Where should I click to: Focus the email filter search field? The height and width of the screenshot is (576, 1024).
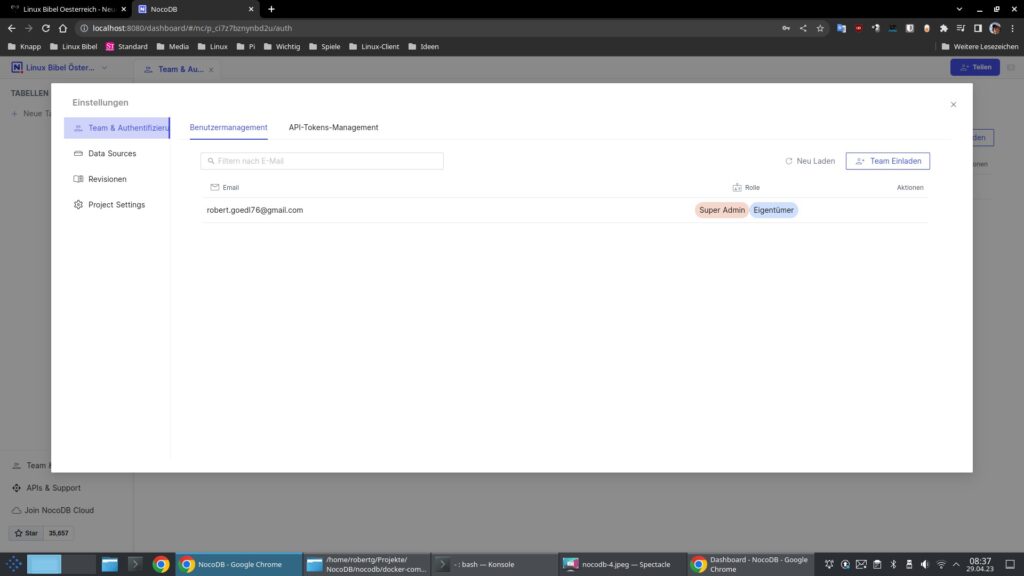322,161
